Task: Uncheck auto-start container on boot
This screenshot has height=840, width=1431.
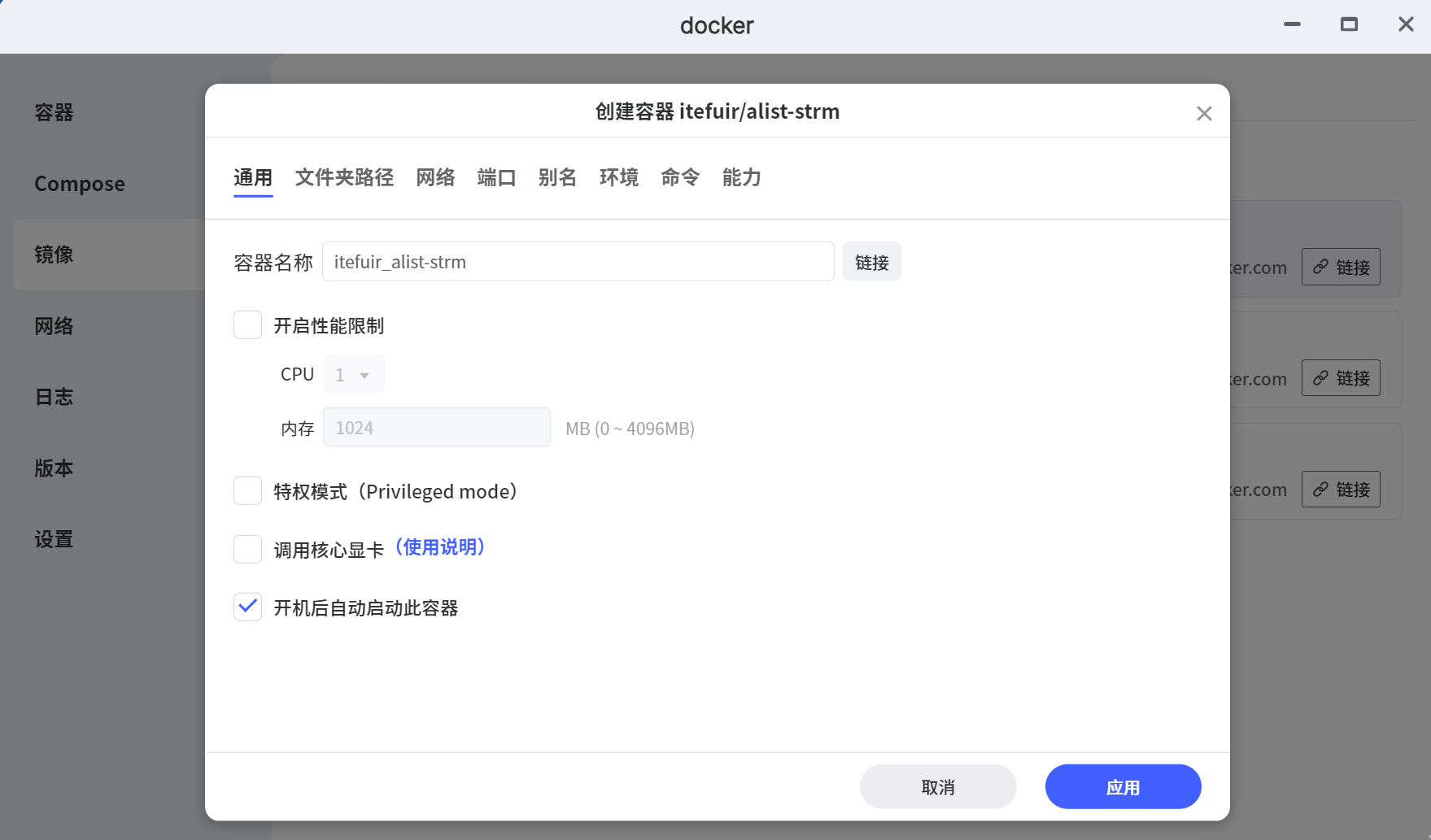Action: (247, 607)
